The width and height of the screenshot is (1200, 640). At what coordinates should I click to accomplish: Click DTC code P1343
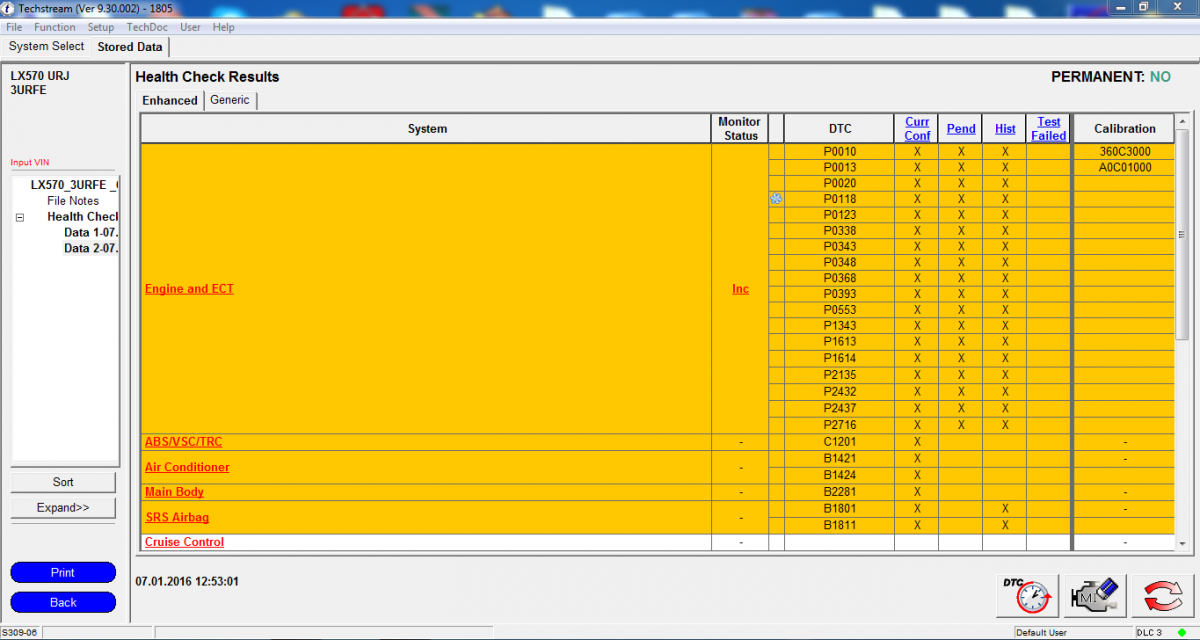(x=840, y=326)
